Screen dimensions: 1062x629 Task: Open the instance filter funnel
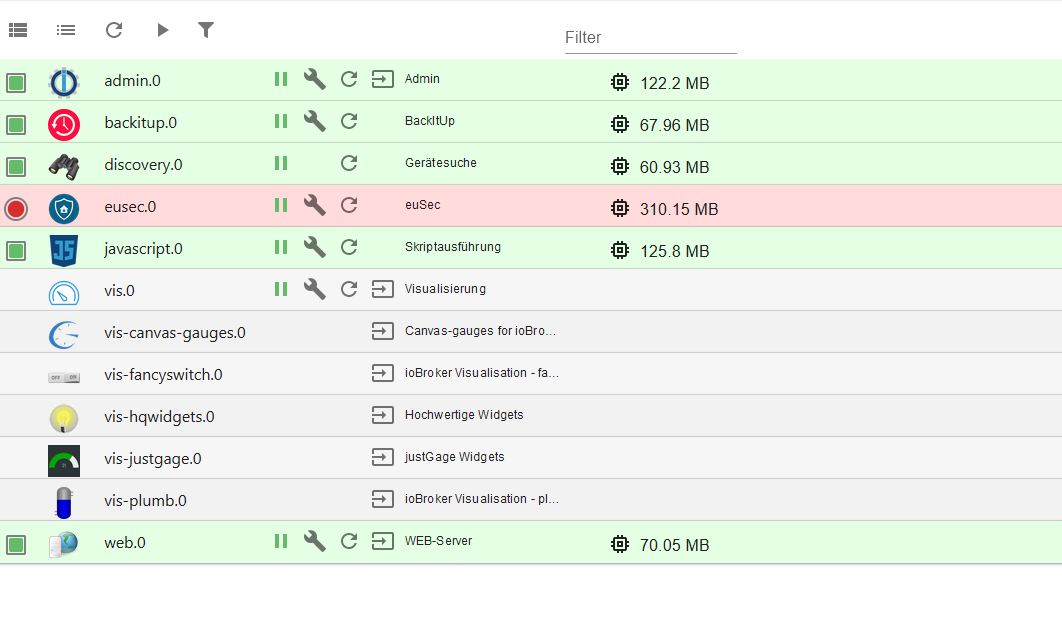(x=206, y=30)
